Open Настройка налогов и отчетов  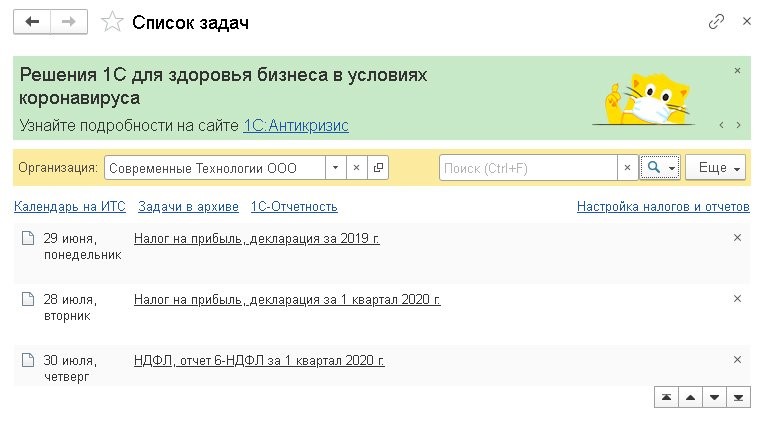[662, 207]
